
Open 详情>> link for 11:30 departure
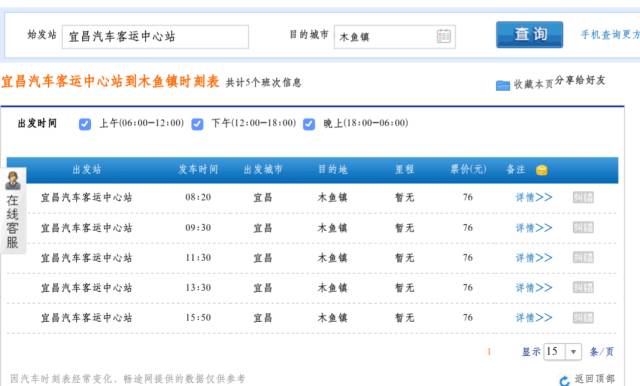tap(534, 258)
